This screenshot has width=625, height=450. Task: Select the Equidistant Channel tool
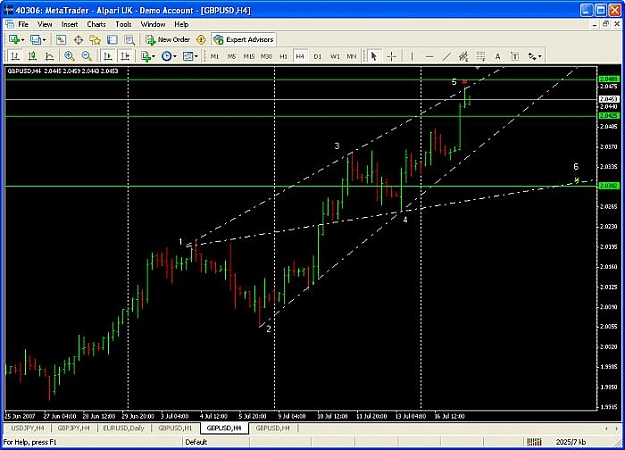tap(464, 56)
